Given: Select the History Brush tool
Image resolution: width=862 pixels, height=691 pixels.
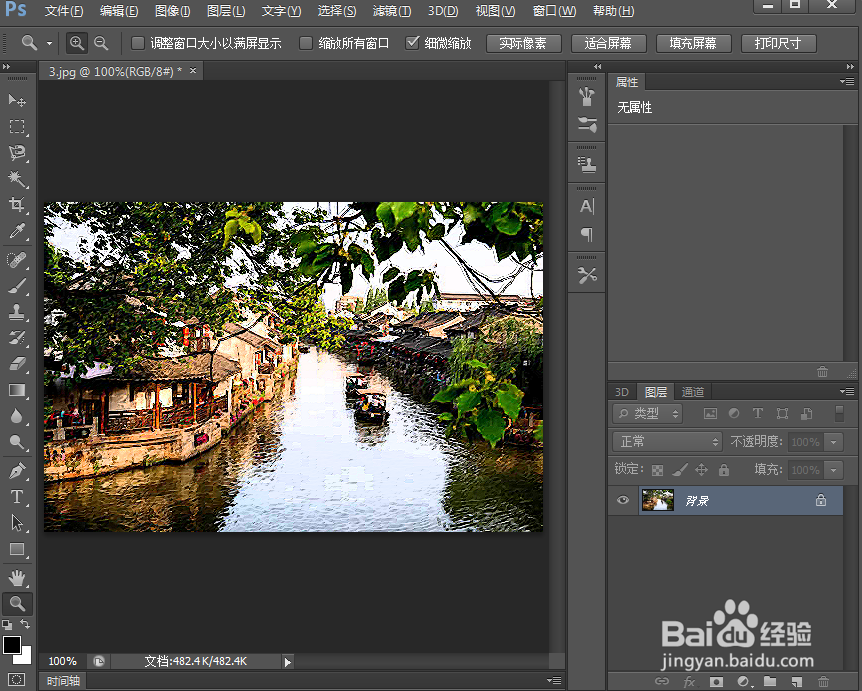Looking at the screenshot, I should click(17, 338).
